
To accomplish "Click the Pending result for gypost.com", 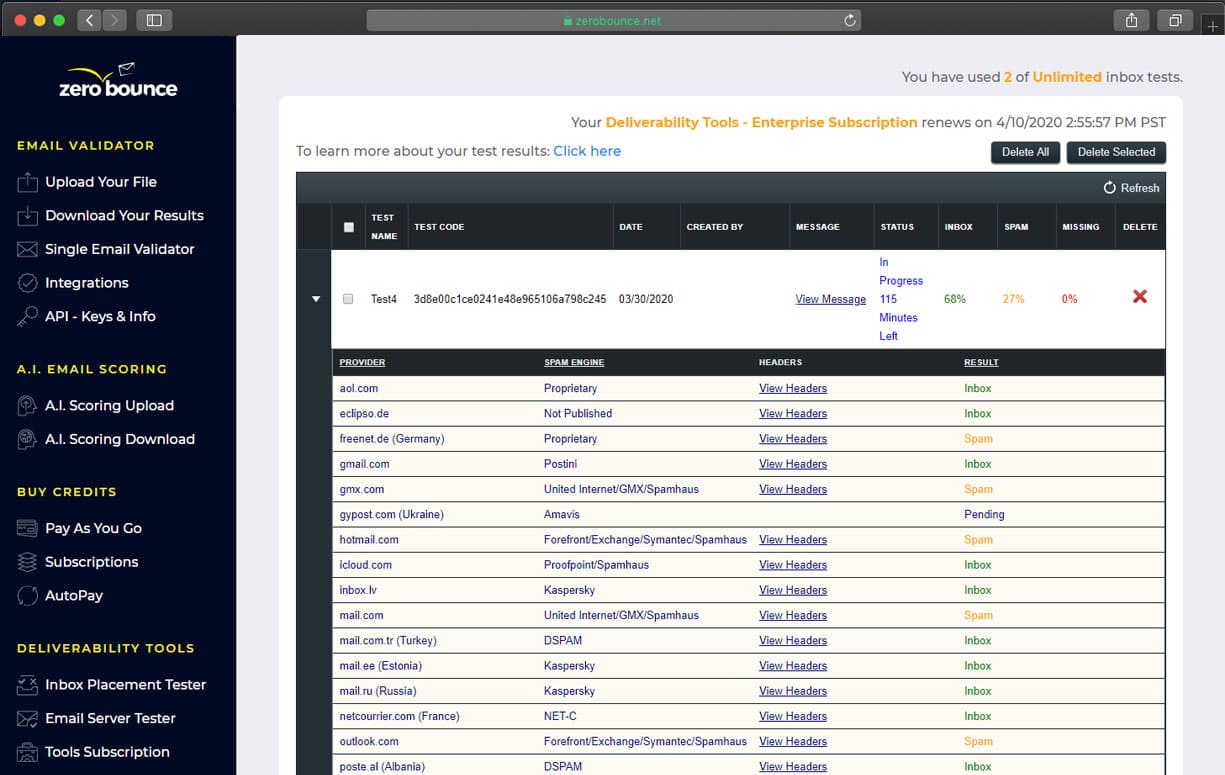I will [984, 515].
